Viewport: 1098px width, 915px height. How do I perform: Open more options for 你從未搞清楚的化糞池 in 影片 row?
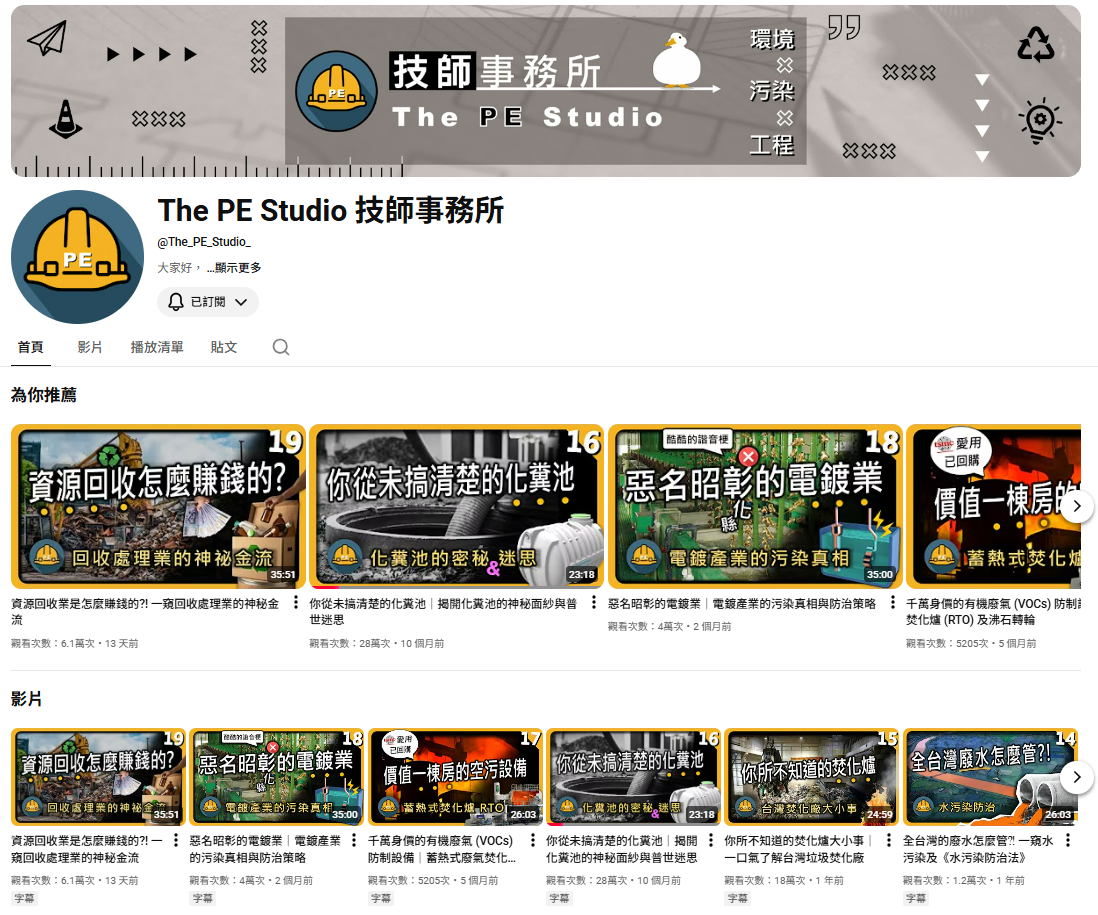pyautogui.click(x=711, y=839)
